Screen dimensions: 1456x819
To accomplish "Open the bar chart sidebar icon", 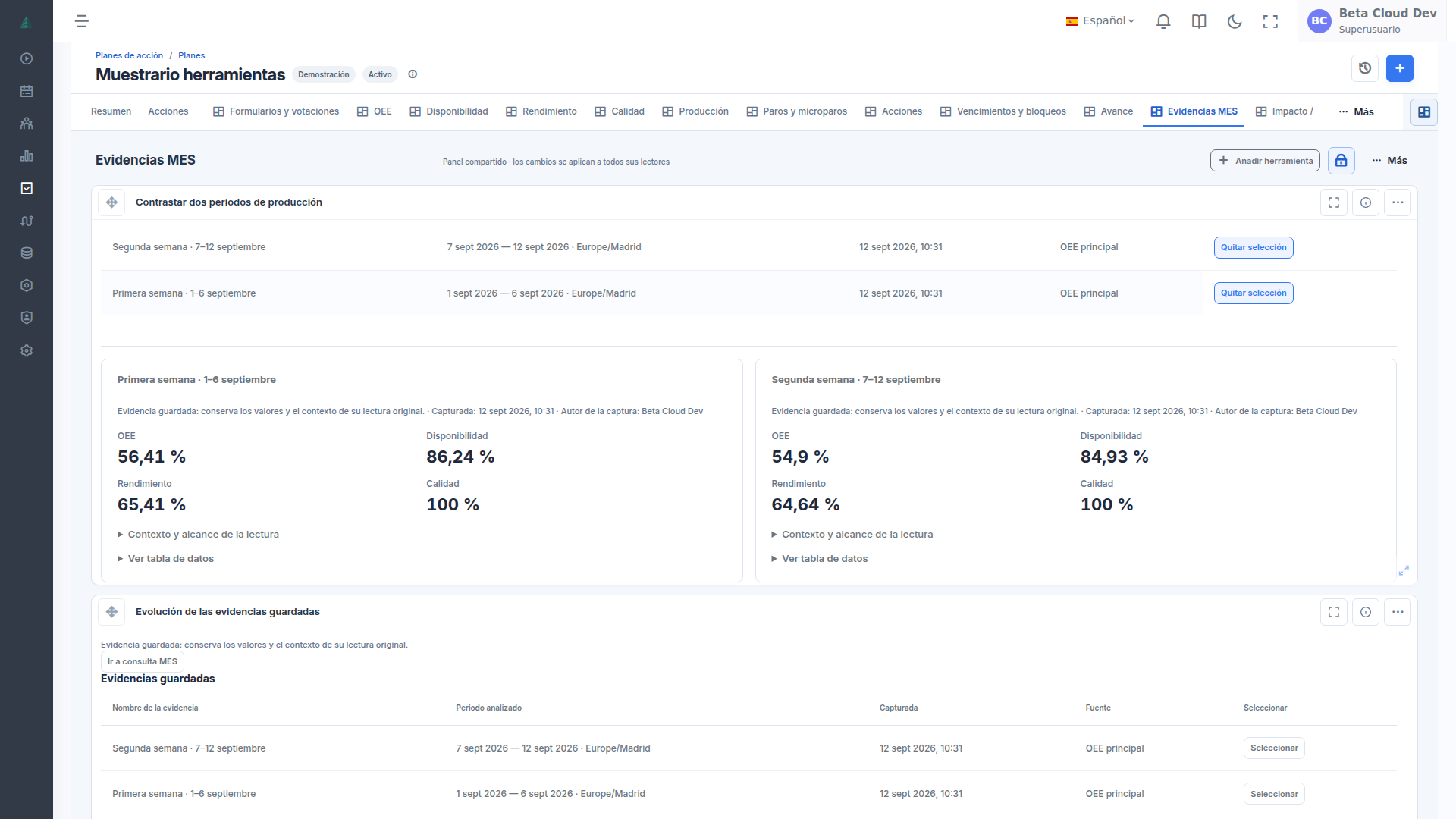I will coord(27,155).
